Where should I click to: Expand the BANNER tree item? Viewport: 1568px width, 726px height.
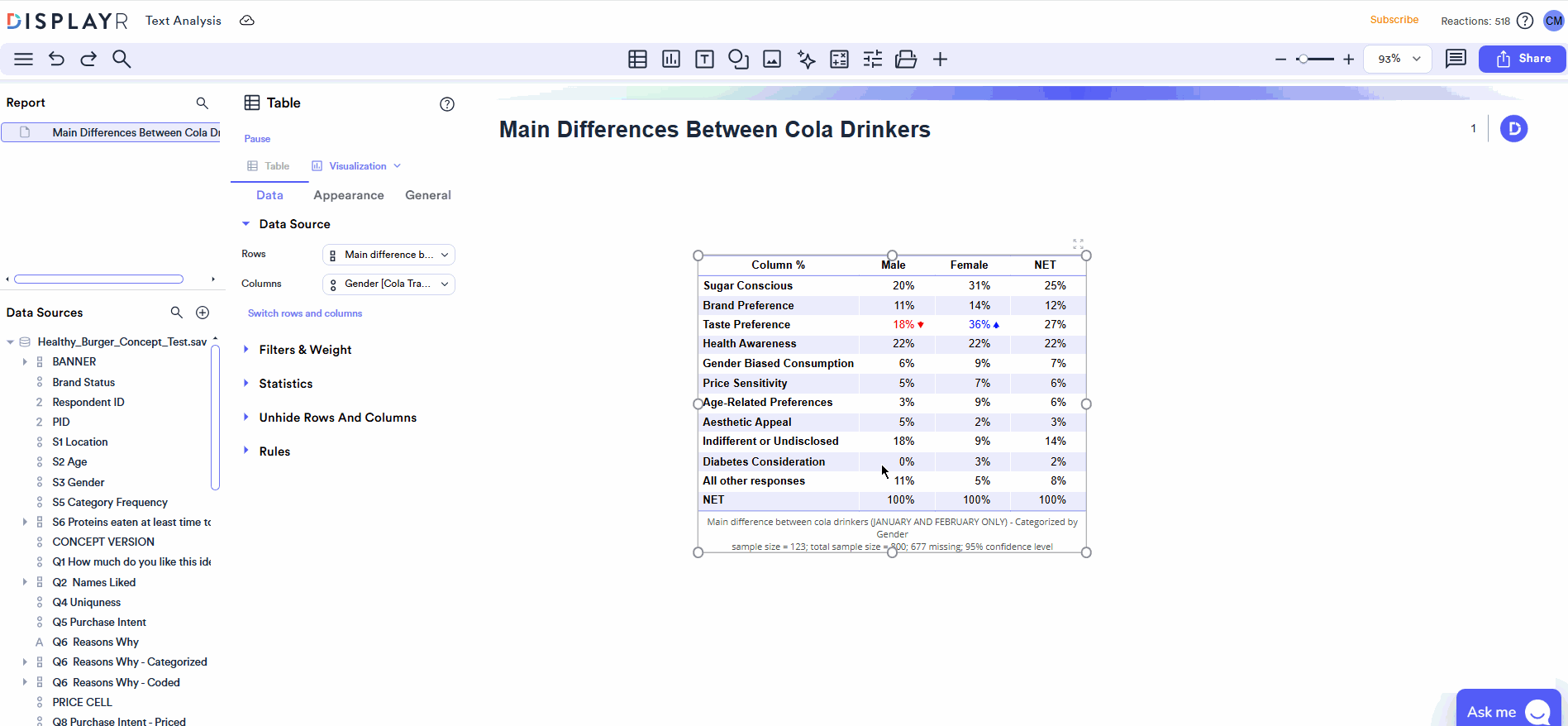[x=25, y=361]
